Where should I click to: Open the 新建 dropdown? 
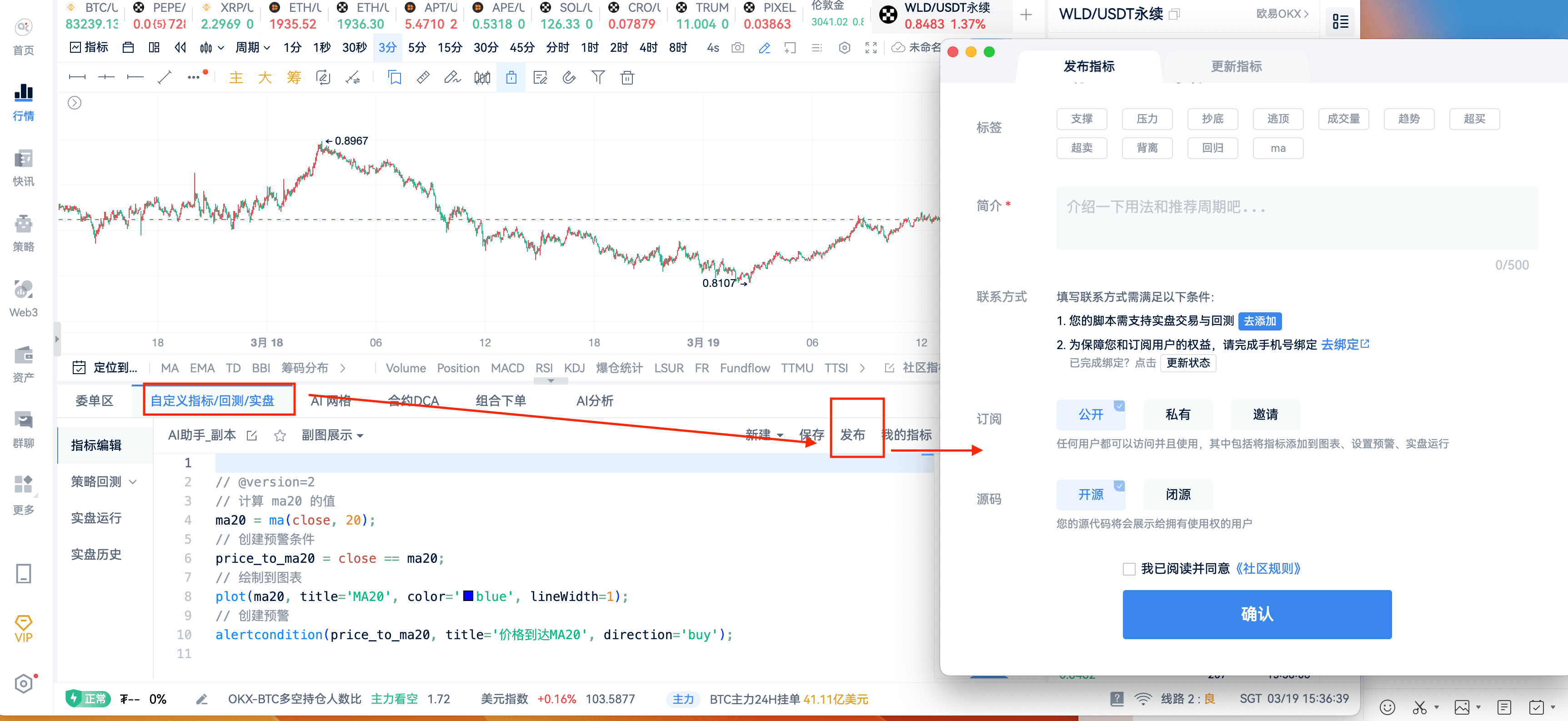pos(764,435)
